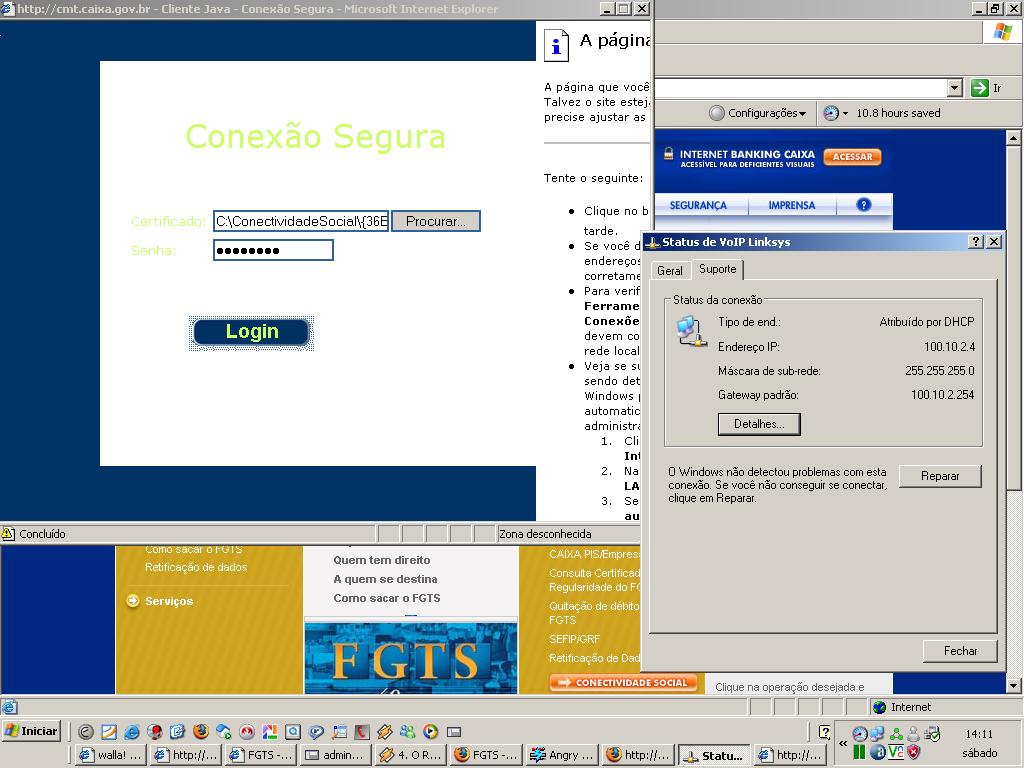The width and height of the screenshot is (1024, 768).
Task: Expand the hours-saved clock dropdown
Action: click(845, 114)
